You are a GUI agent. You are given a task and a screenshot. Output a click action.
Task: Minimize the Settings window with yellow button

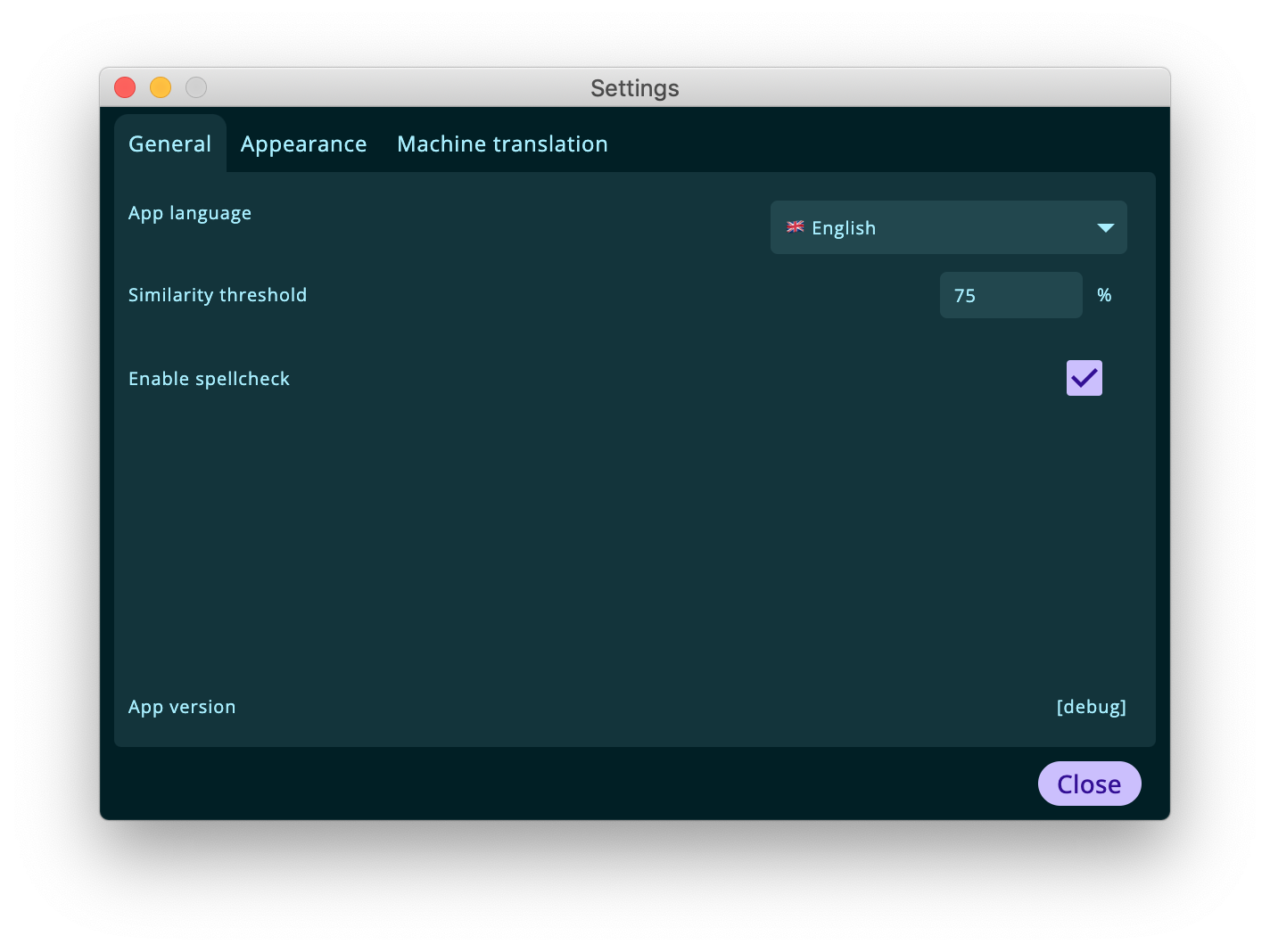point(161,87)
